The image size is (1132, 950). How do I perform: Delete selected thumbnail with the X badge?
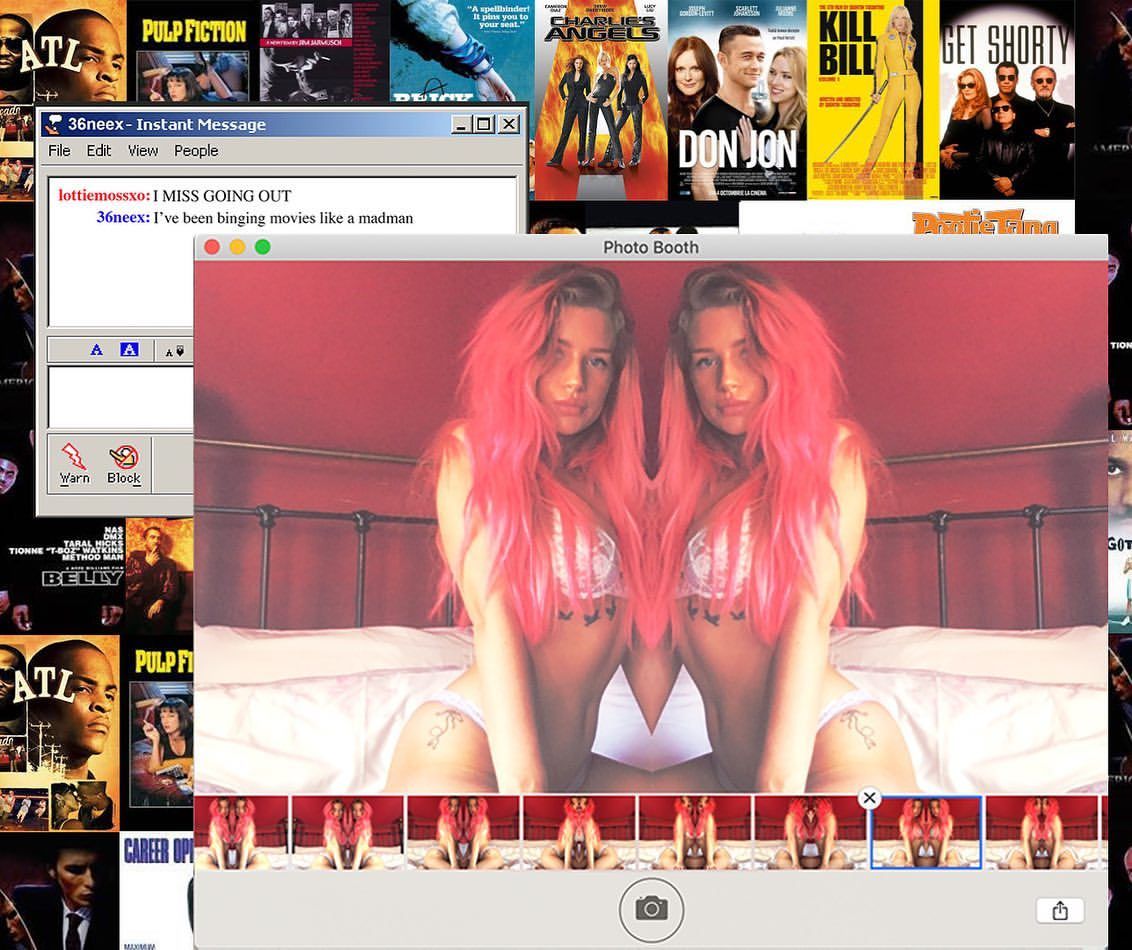[x=869, y=797]
